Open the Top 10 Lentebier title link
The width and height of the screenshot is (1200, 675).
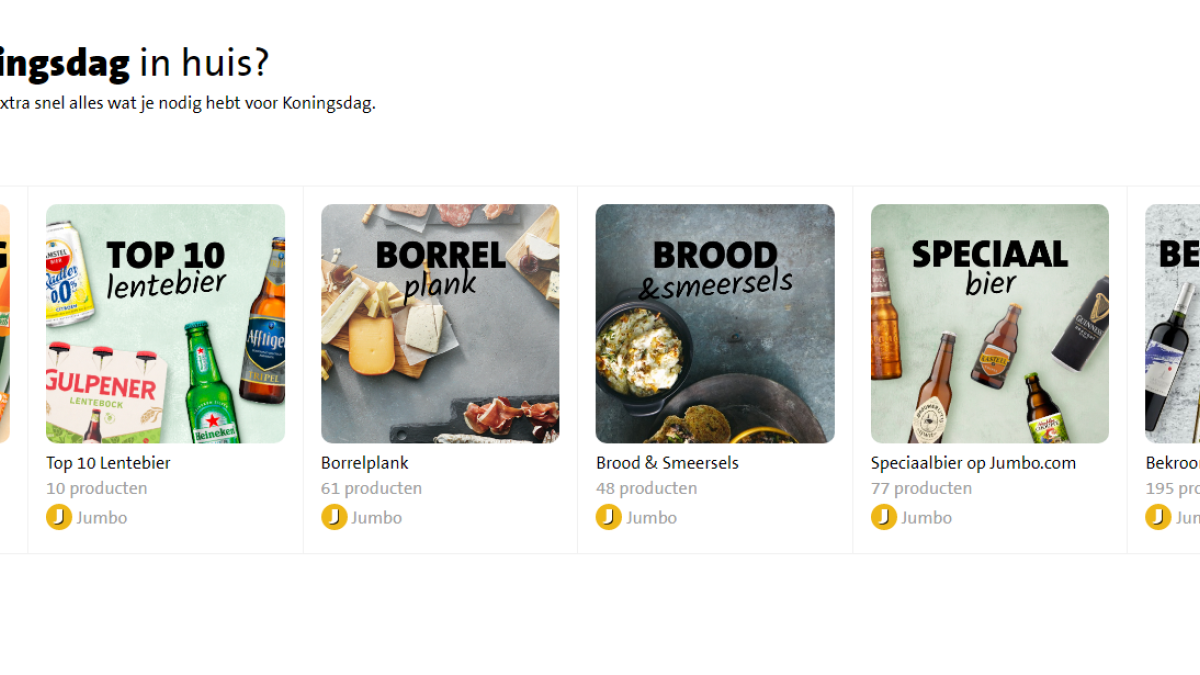[108, 463]
